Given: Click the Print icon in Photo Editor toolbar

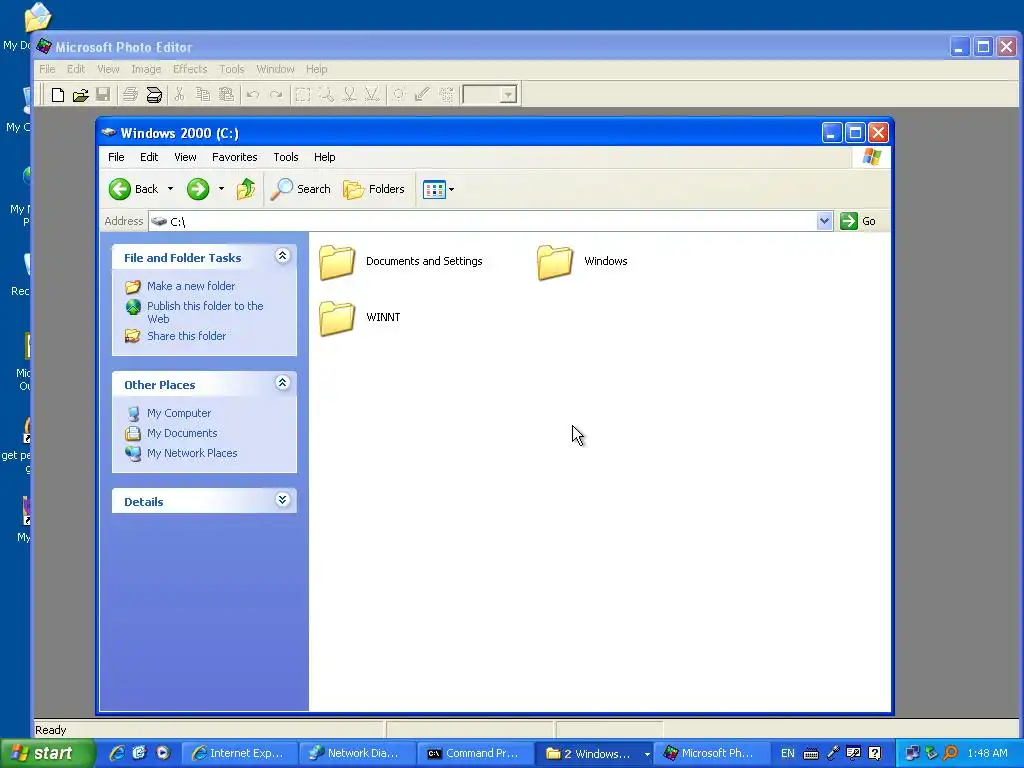Looking at the screenshot, I should (x=131, y=95).
